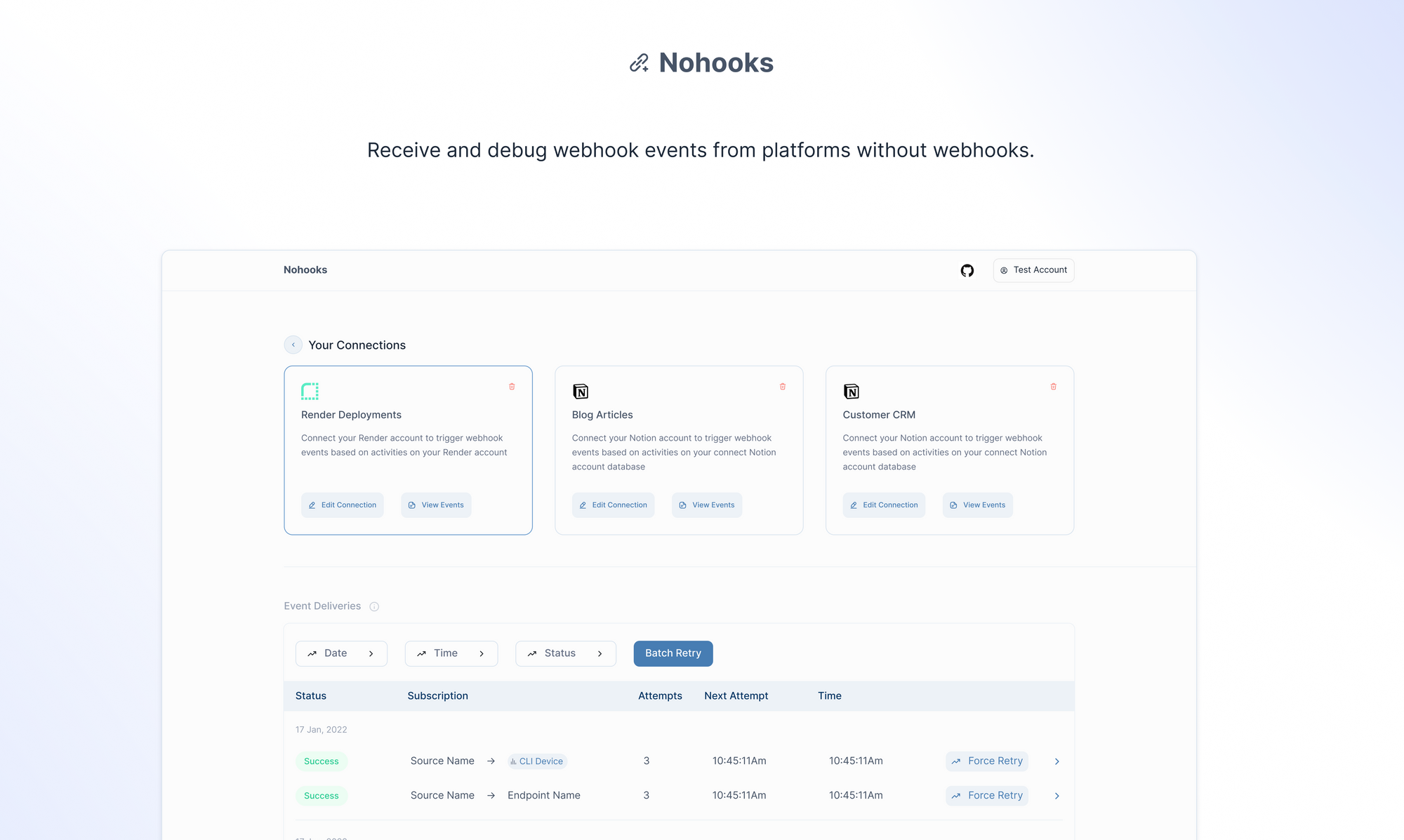
Task: Click the delete icon on Customer CRM card
Action: (1053, 387)
